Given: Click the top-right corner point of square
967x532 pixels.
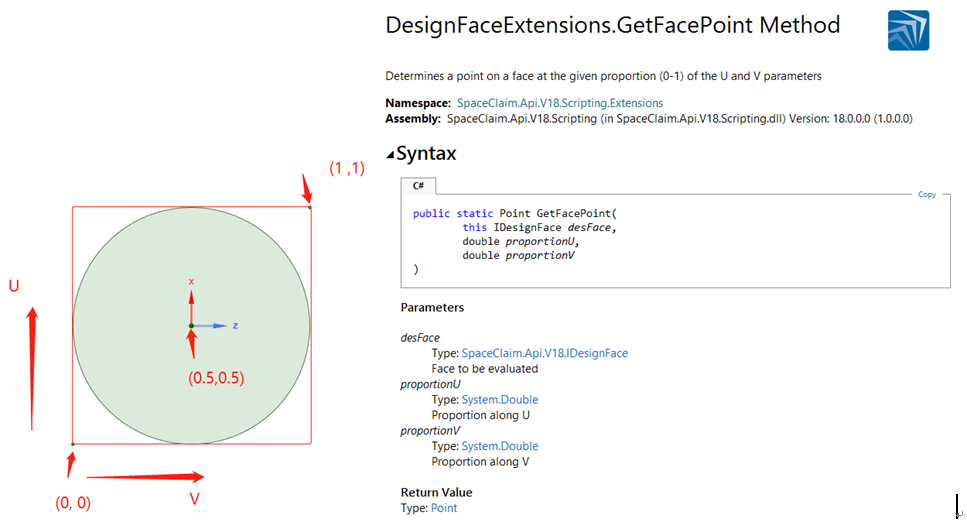Looking at the screenshot, I should [310, 207].
